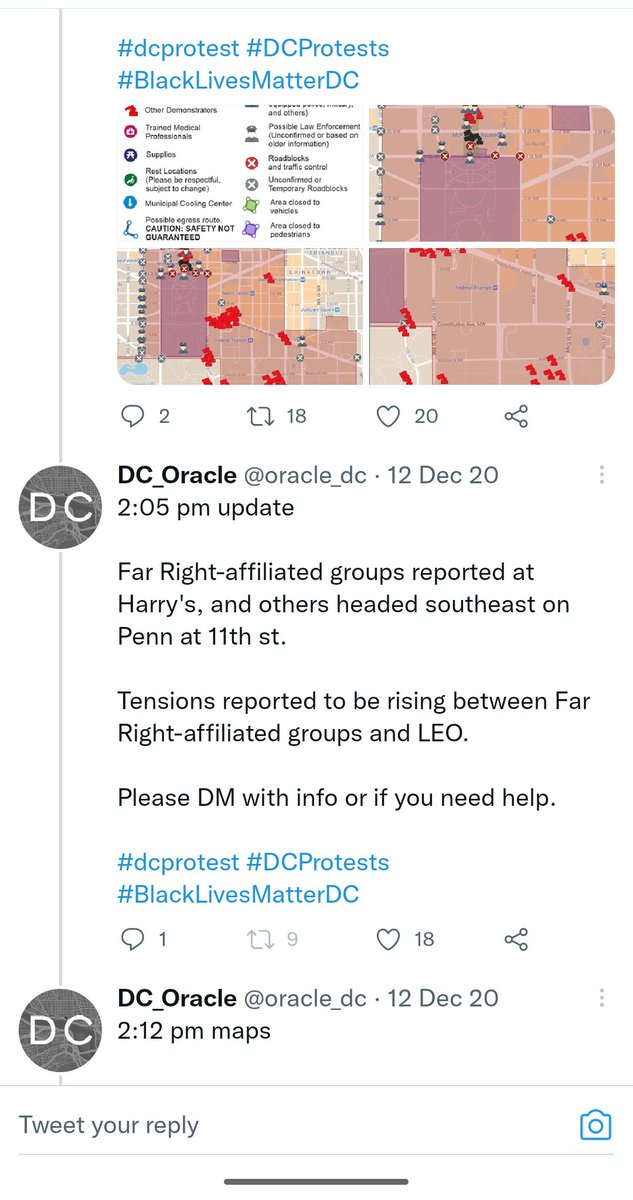The image size is (633, 1200).
Task: Open the bottom-left Chinatown map image
Action: pos(241,316)
